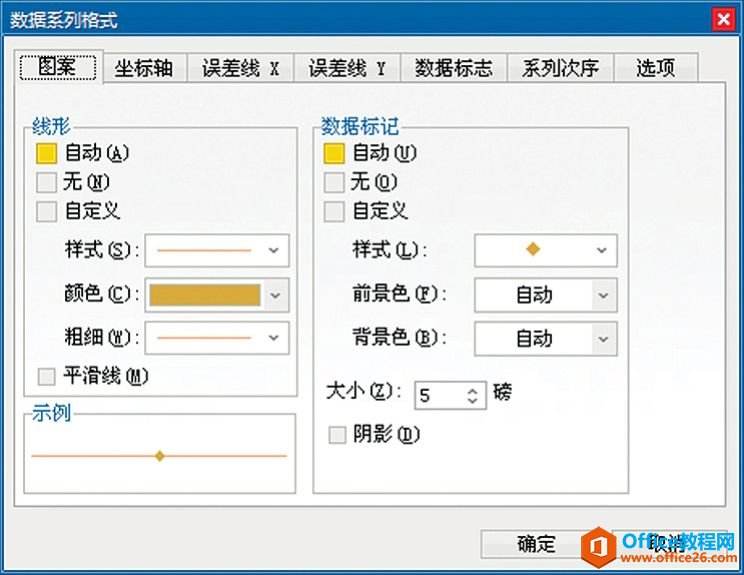Image resolution: width=744 pixels, height=575 pixels.
Task: Open the 背景色(B) dropdown
Action: [546, 339]
